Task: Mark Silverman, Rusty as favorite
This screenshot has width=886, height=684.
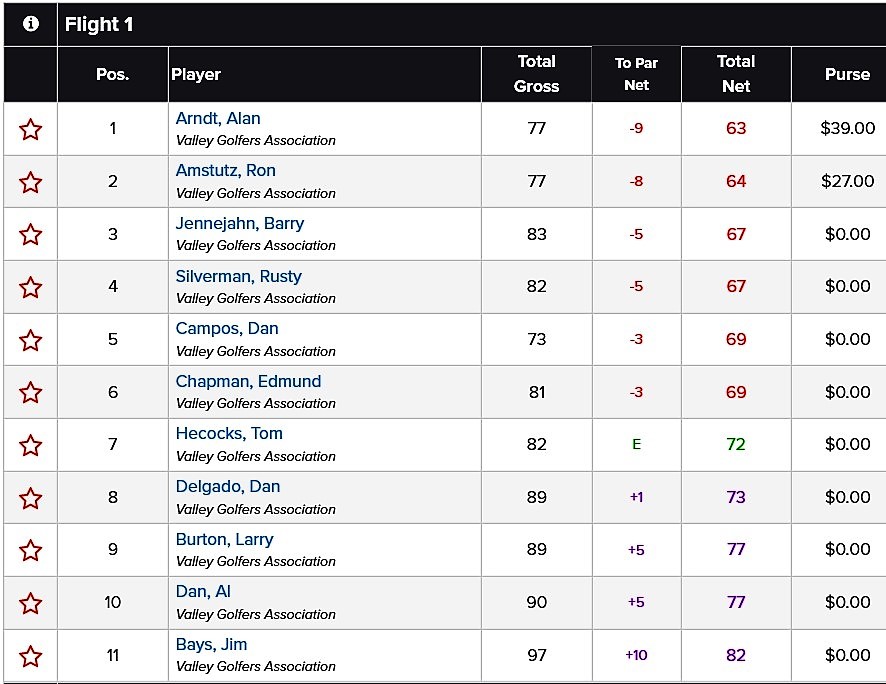Action: pyautogui.click(x=31, y=287)
